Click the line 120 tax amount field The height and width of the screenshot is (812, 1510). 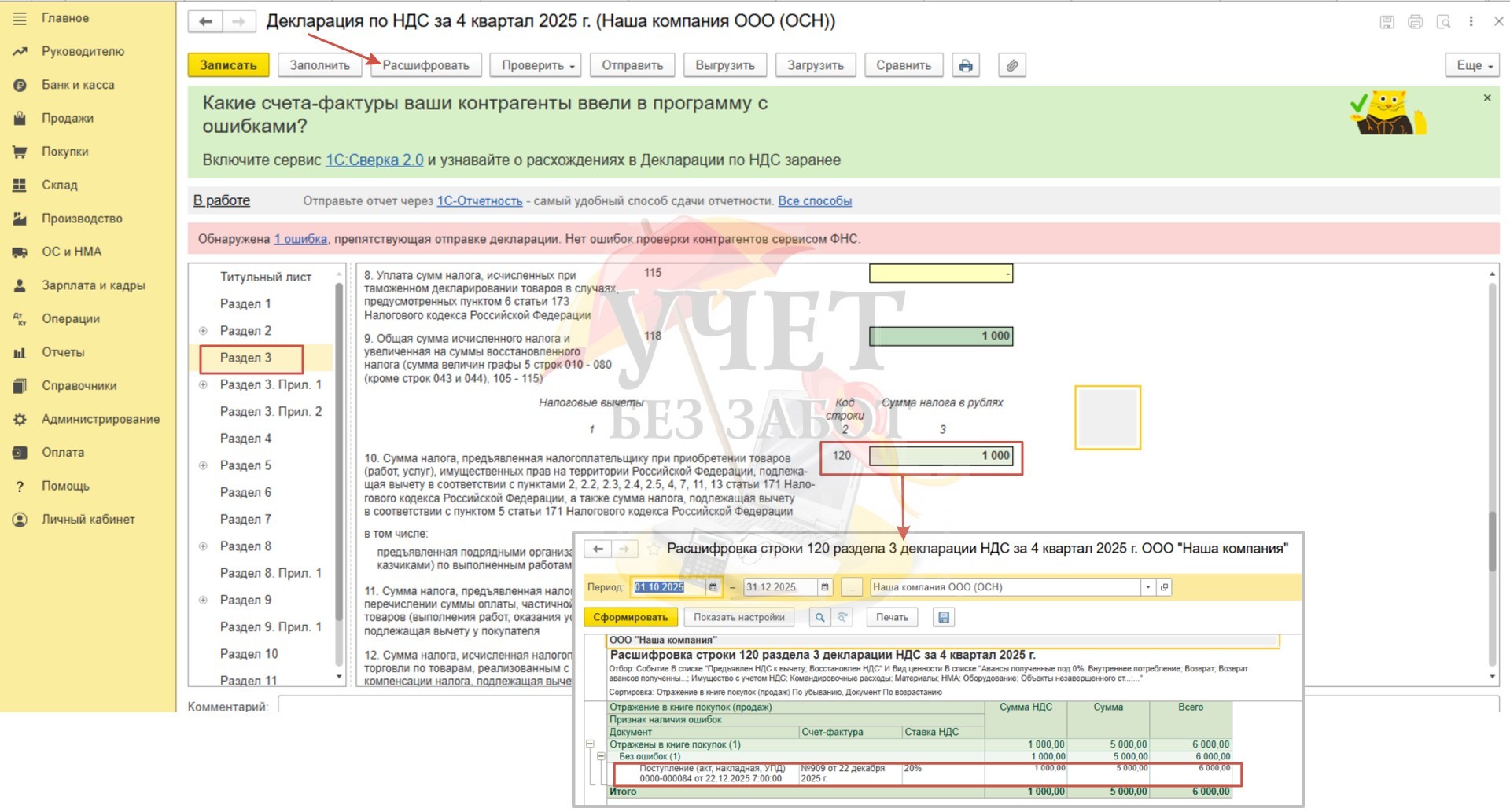(941, 456)
